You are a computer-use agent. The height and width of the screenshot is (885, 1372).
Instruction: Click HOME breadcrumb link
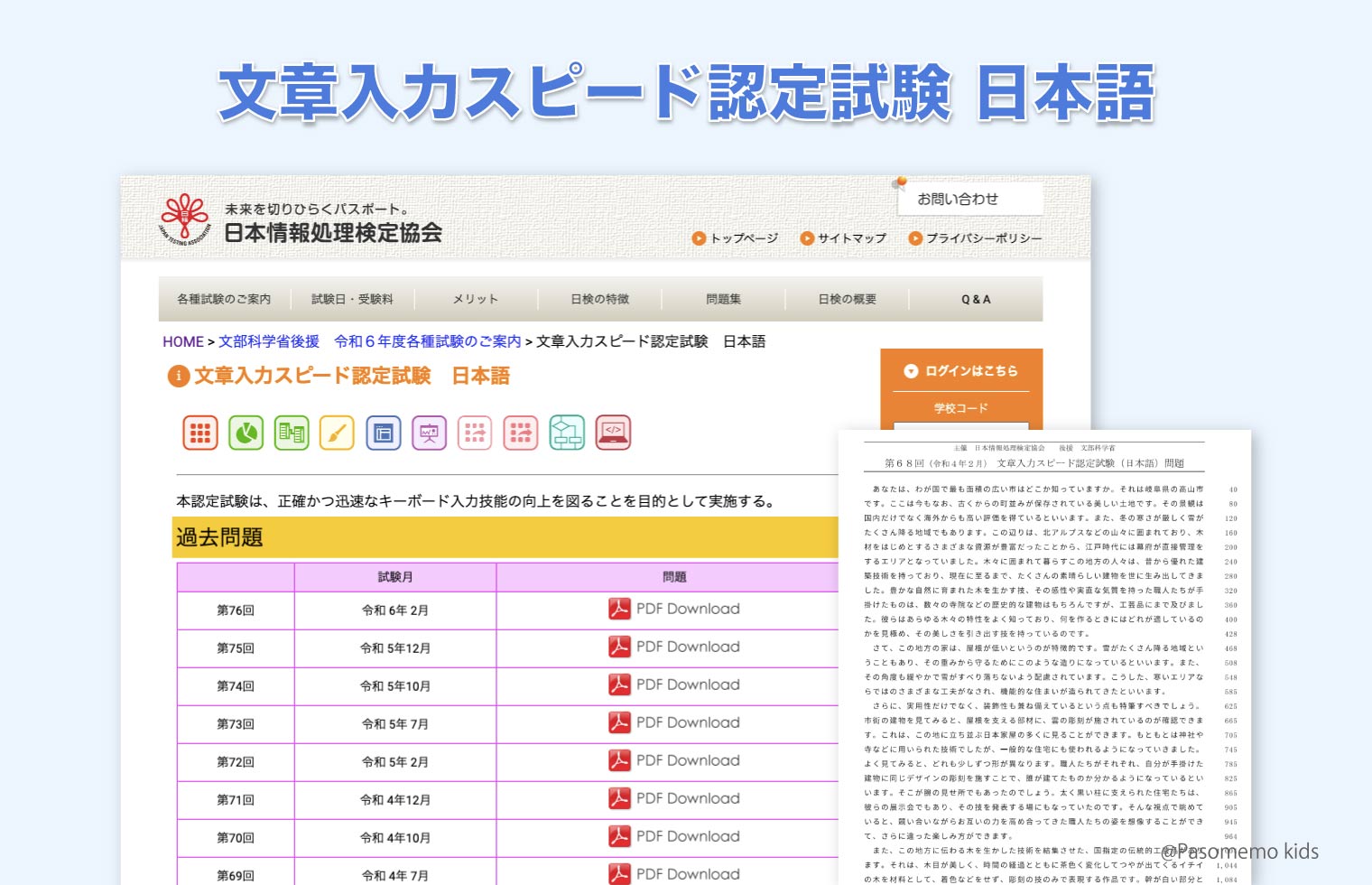coord(183,341)
